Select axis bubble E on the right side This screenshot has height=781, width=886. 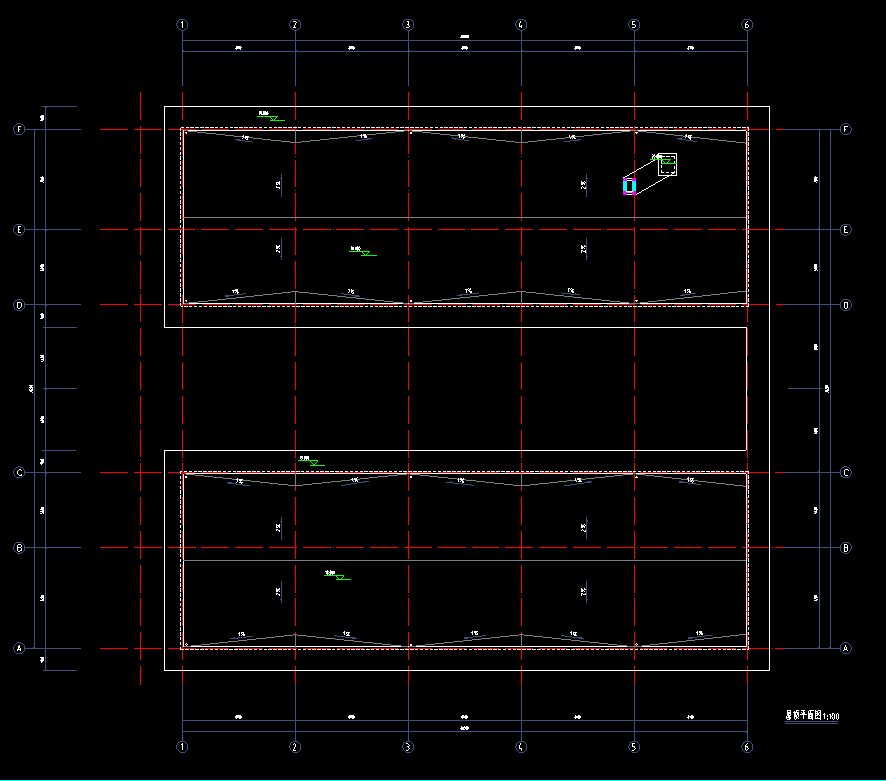[x=847, y=230]
